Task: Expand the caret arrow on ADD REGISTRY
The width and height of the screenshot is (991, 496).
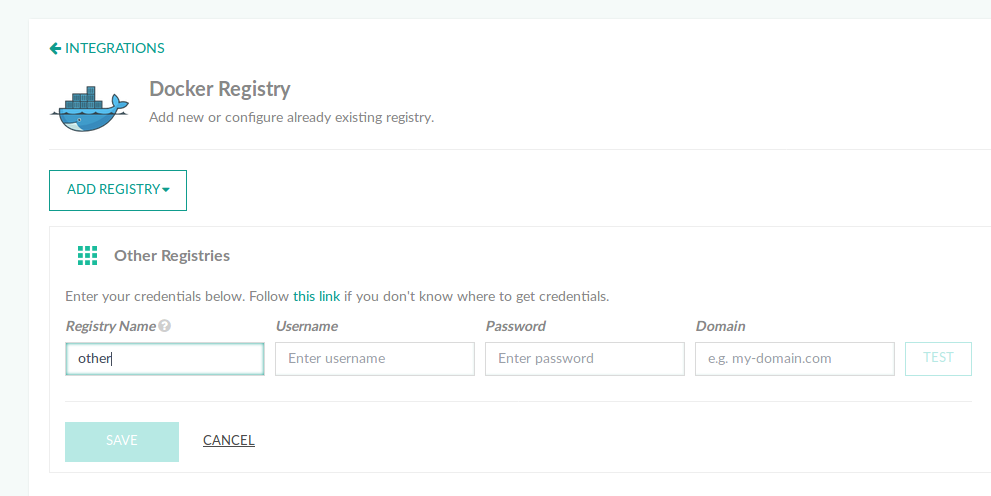Action: tap(166, 190)
